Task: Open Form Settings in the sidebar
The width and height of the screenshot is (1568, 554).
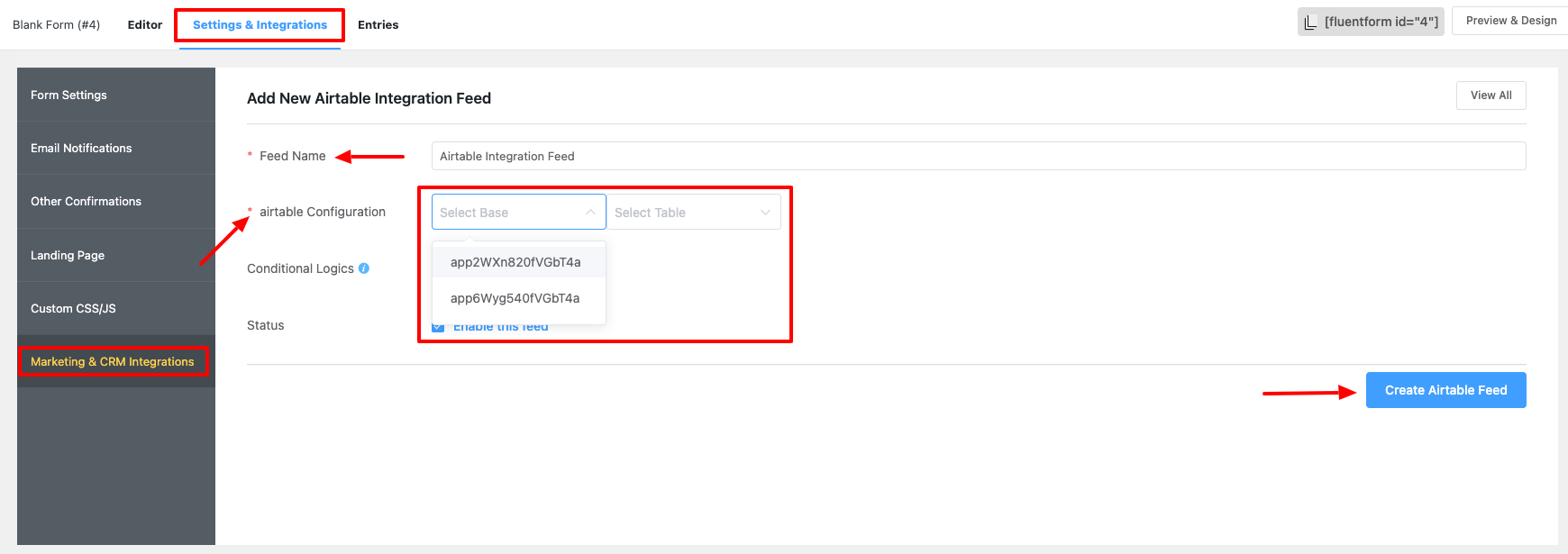Action: pos(68,95)
